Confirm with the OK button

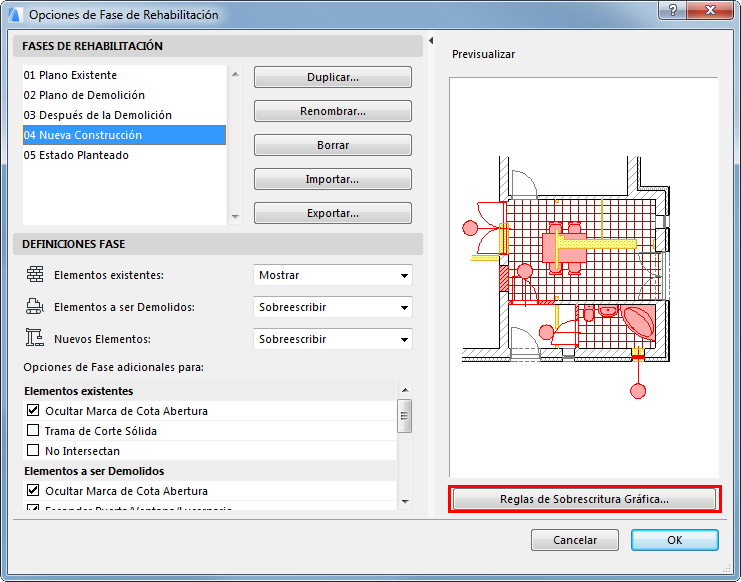coord(675,540)
